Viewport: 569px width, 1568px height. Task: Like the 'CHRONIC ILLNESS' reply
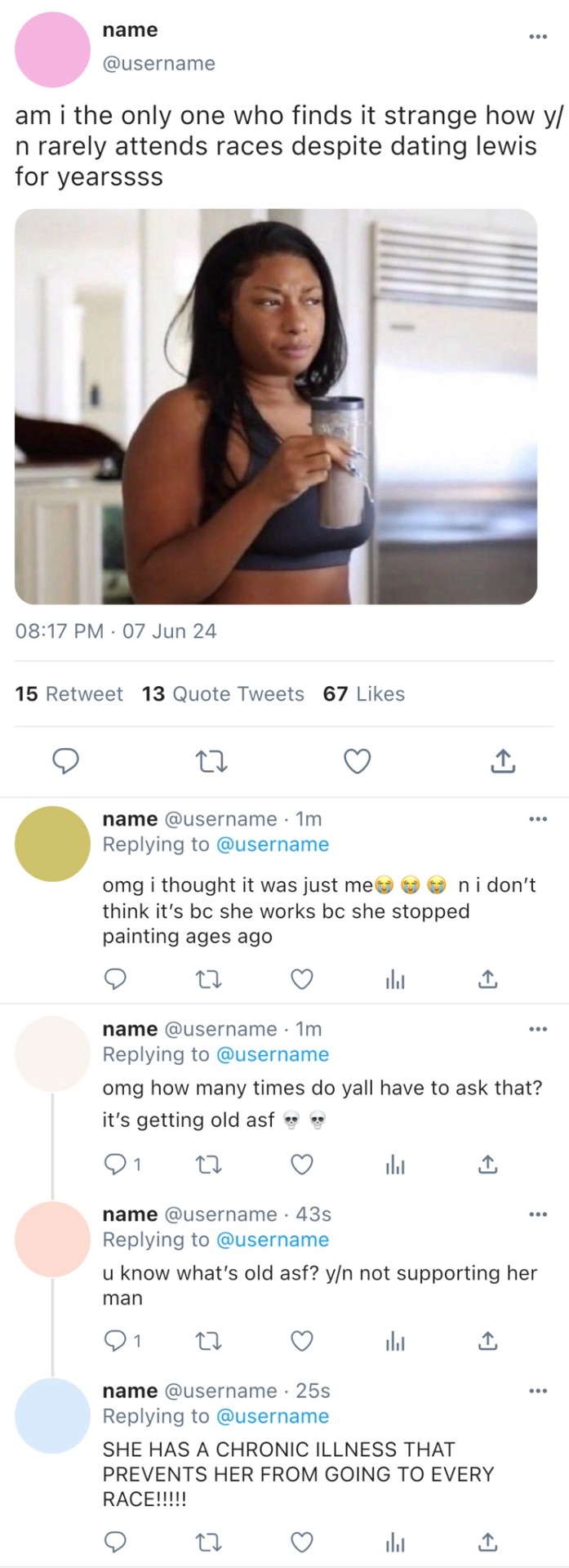(x=302, y=1542)
